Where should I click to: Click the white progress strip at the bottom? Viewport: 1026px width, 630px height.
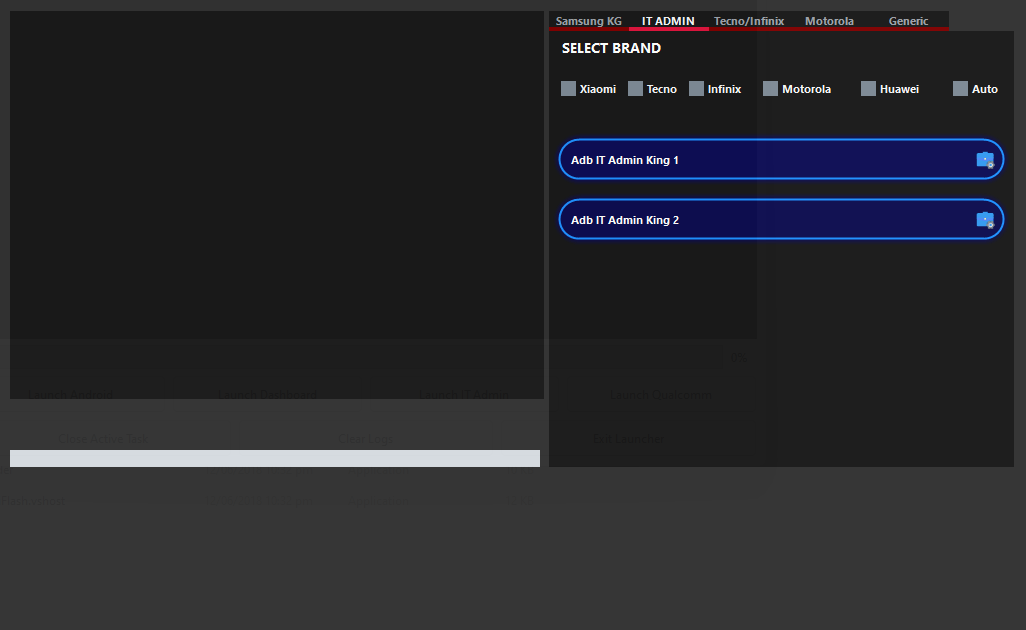(x=274, y=458)
